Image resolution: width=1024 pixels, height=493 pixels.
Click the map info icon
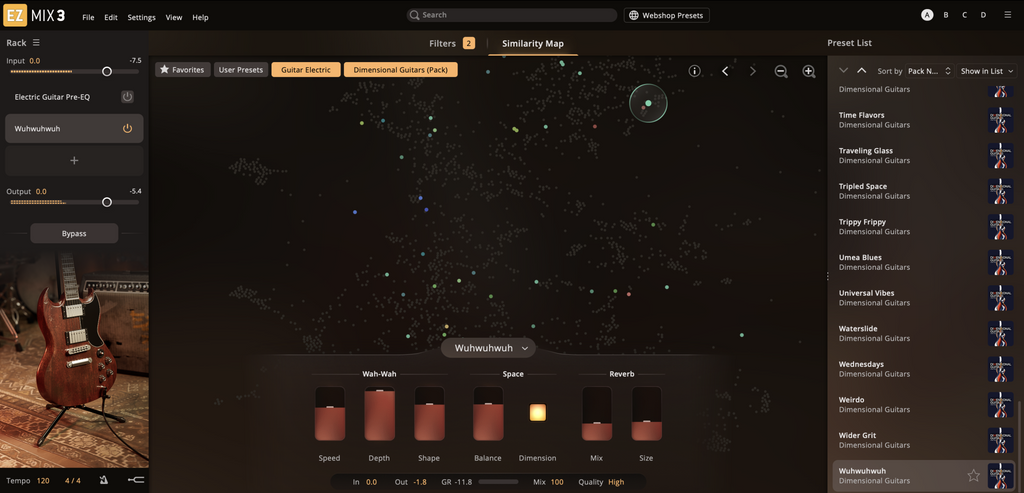point(695,71)
